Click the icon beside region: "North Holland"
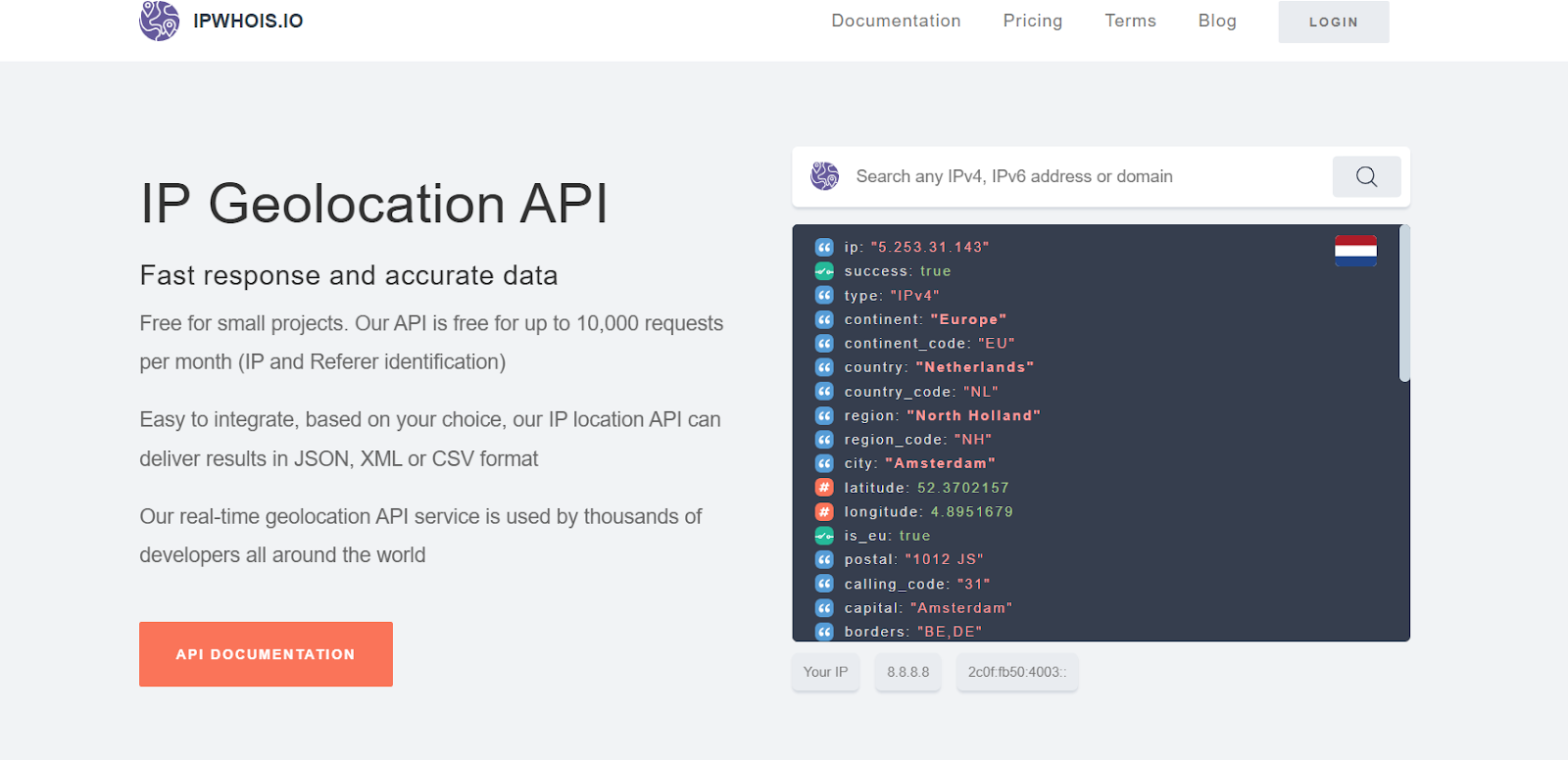 pyautogui.click(x=824, y=415)
